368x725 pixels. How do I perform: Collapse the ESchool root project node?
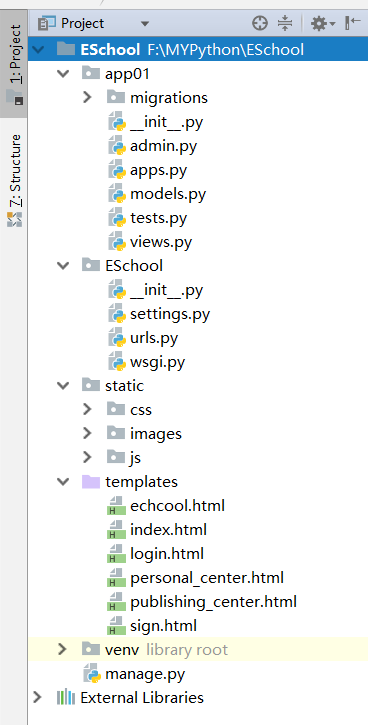pyautogui.click(x=38, y=49)
